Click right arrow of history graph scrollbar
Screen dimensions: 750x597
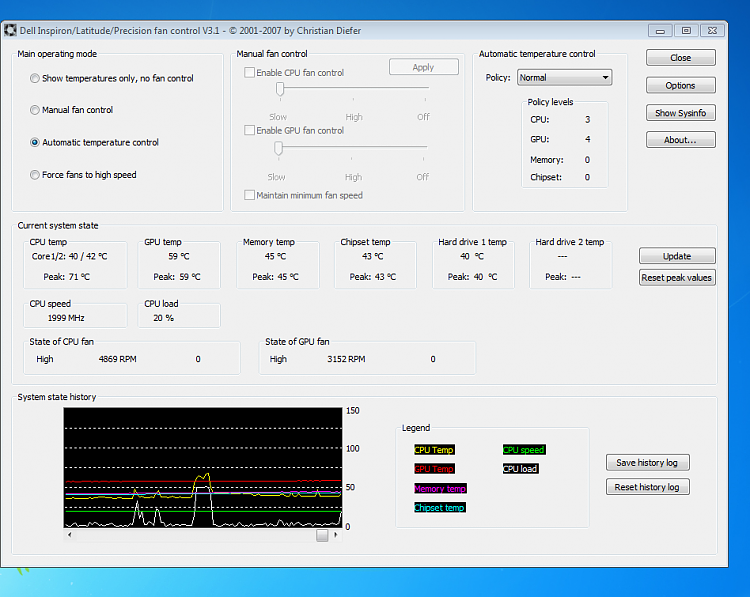pos(336,535)
